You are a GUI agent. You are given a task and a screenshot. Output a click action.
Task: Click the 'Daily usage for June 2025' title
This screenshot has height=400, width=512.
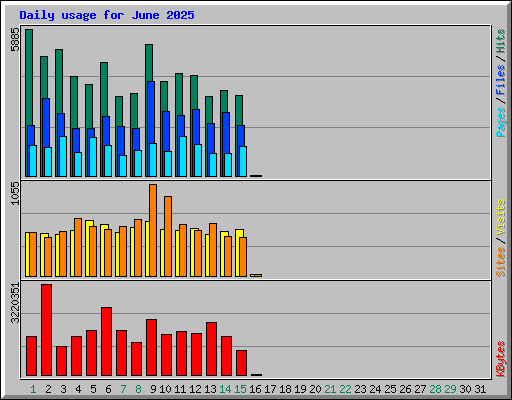click(x=107, y=15)
